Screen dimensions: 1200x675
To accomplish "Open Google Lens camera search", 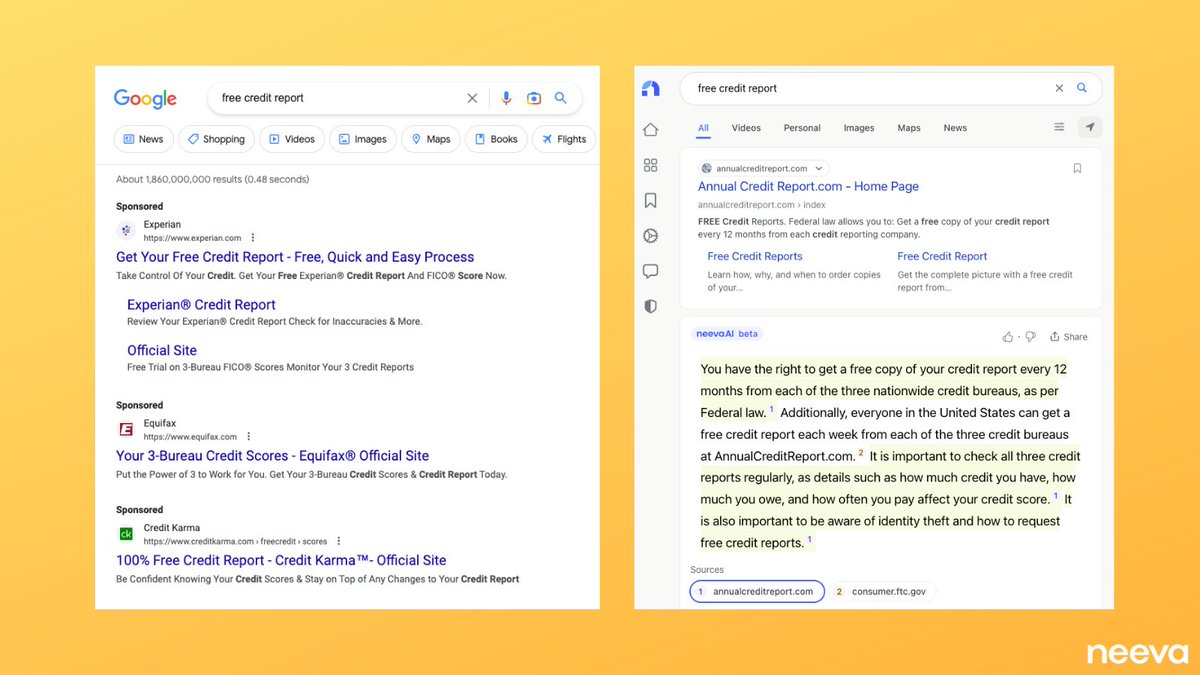I will pyautogui.click(x=534, y=98).
